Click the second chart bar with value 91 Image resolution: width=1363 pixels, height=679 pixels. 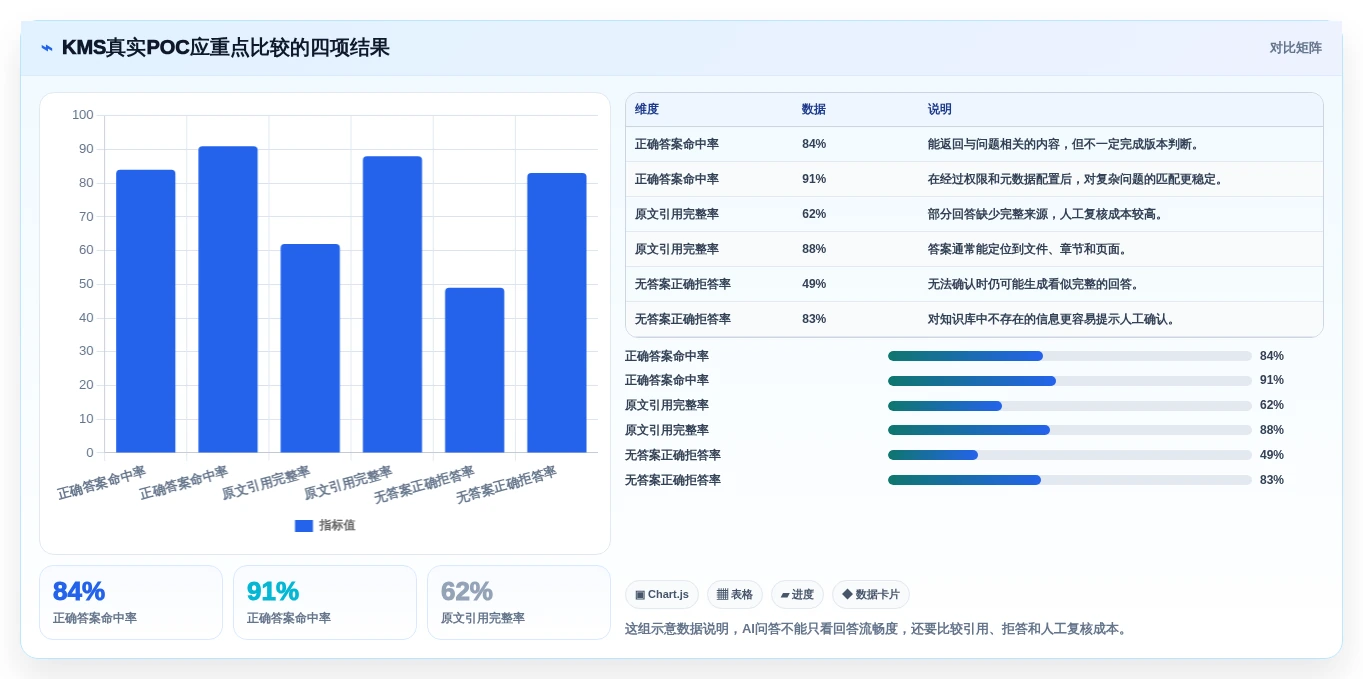click(x=228, y=299)
